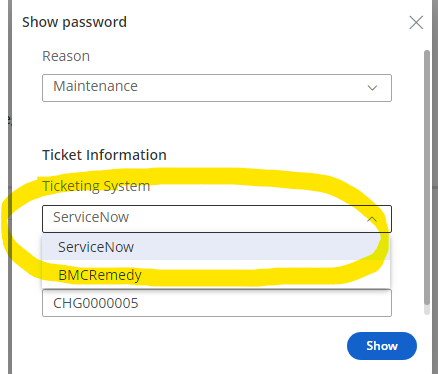Click the scrollbar track below the thumb

[x=427, y=310]
